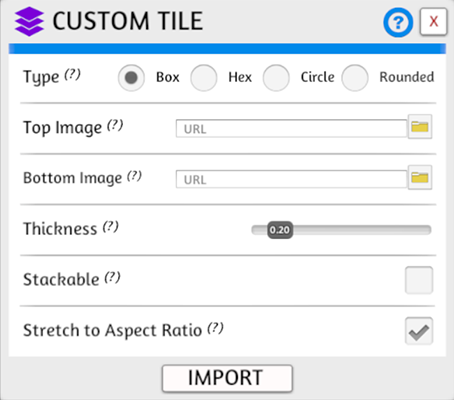Select the Box tile type
This screenshot has width=454, height=400.
[x=131, y=78]
